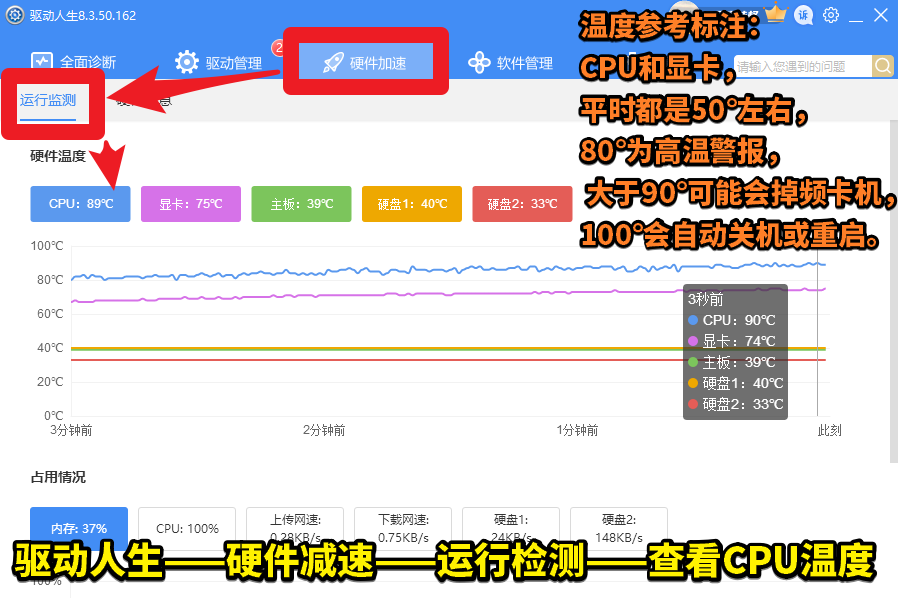Toggle the 显卡: 75℃ temperature series
This screenshot has height=598, width=898.
(190, 203)
